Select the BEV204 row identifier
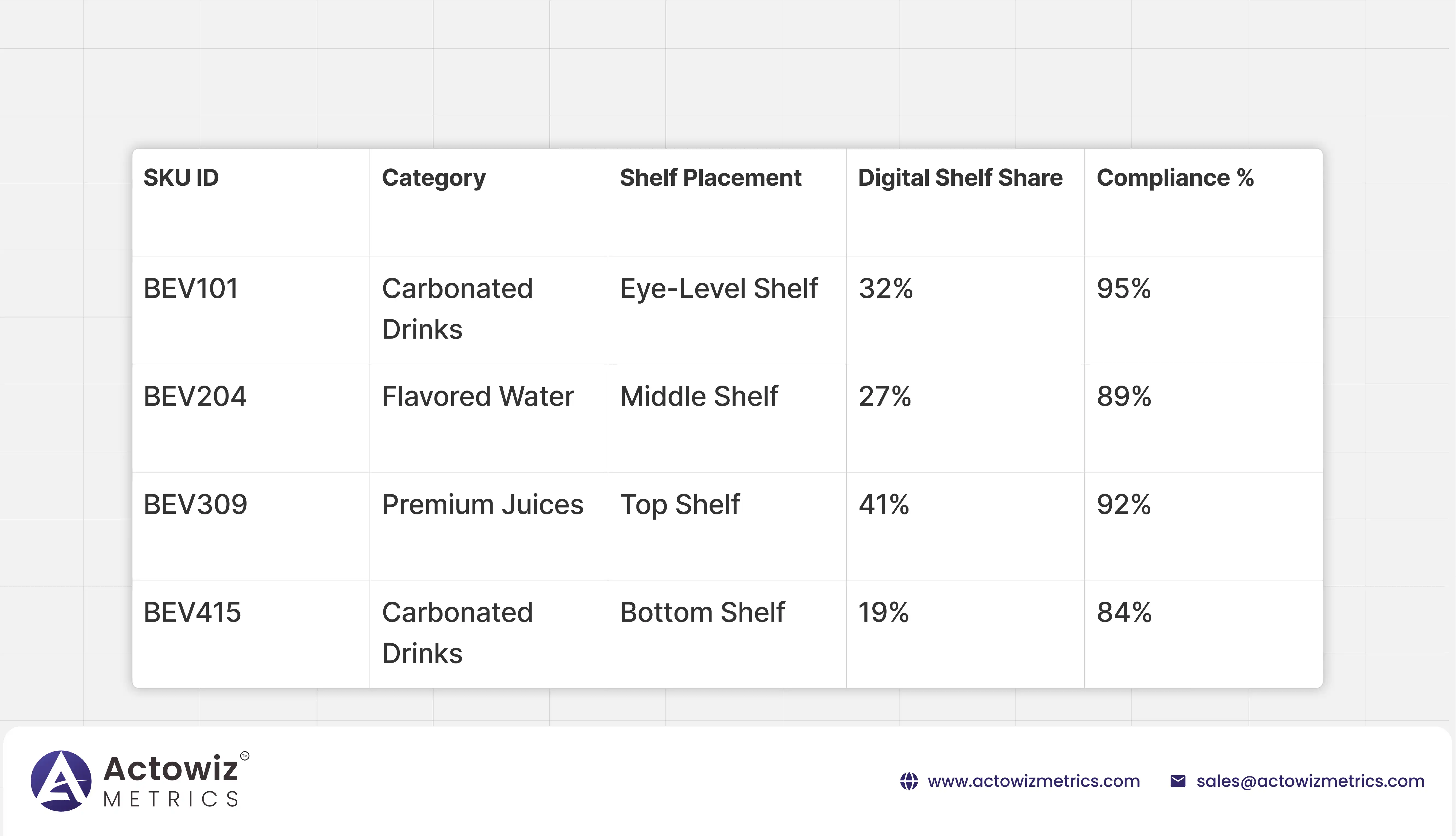Image resolution: width=1456 pixels, height=836 pixels. click(195, 396)
